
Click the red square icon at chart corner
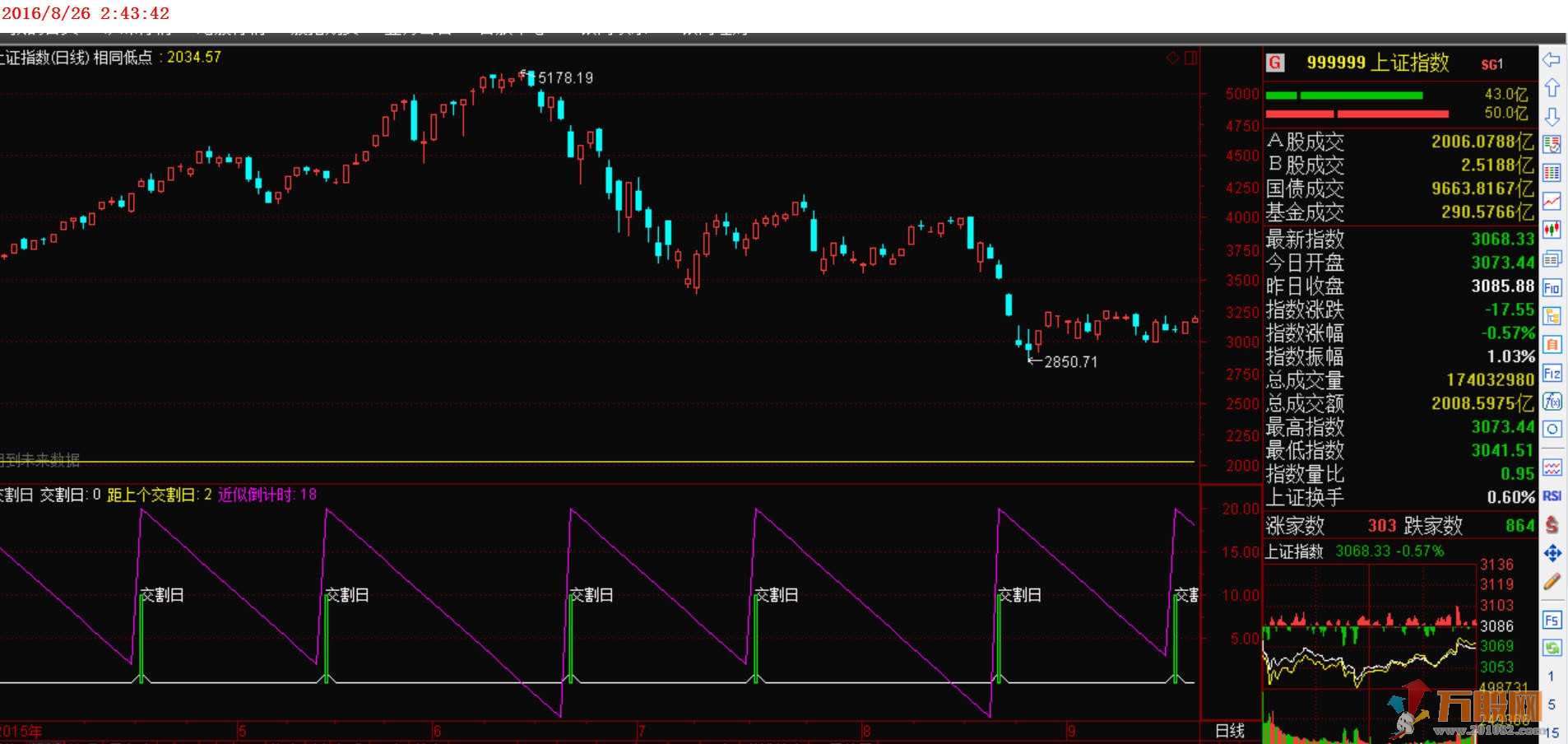click(1191, 58)
